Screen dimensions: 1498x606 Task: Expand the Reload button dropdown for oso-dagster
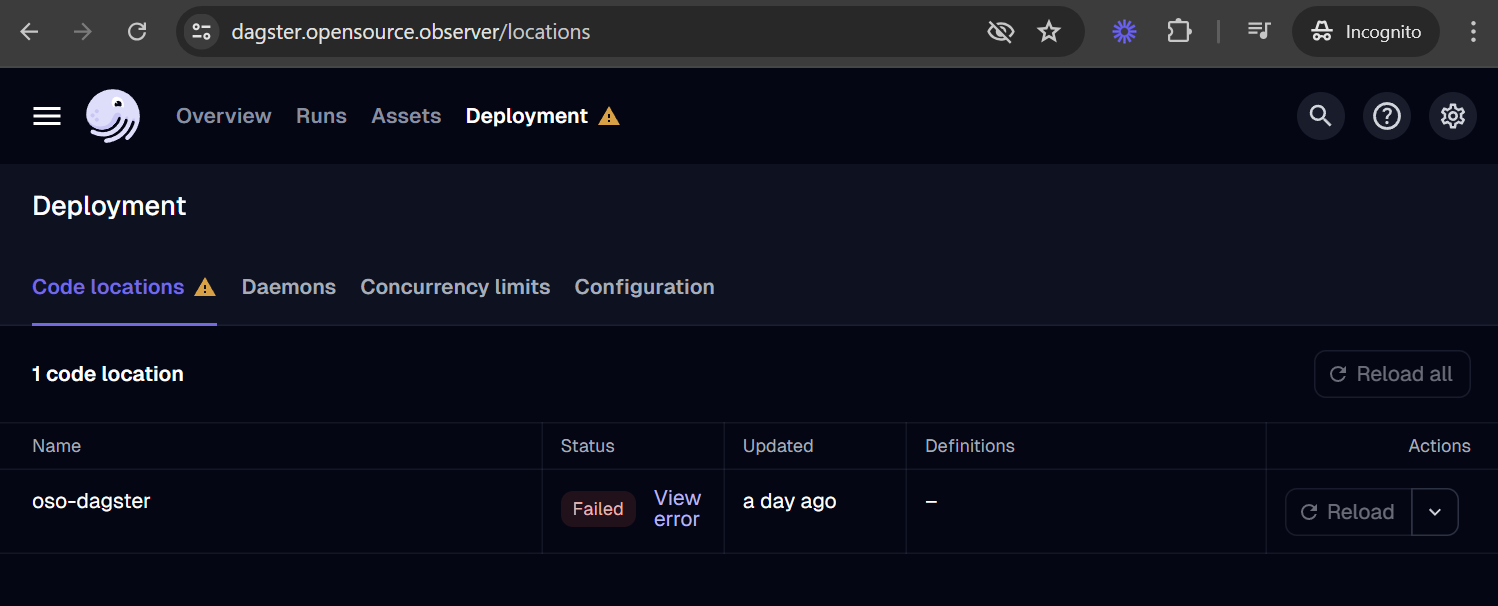click(x=1435, y=511)
